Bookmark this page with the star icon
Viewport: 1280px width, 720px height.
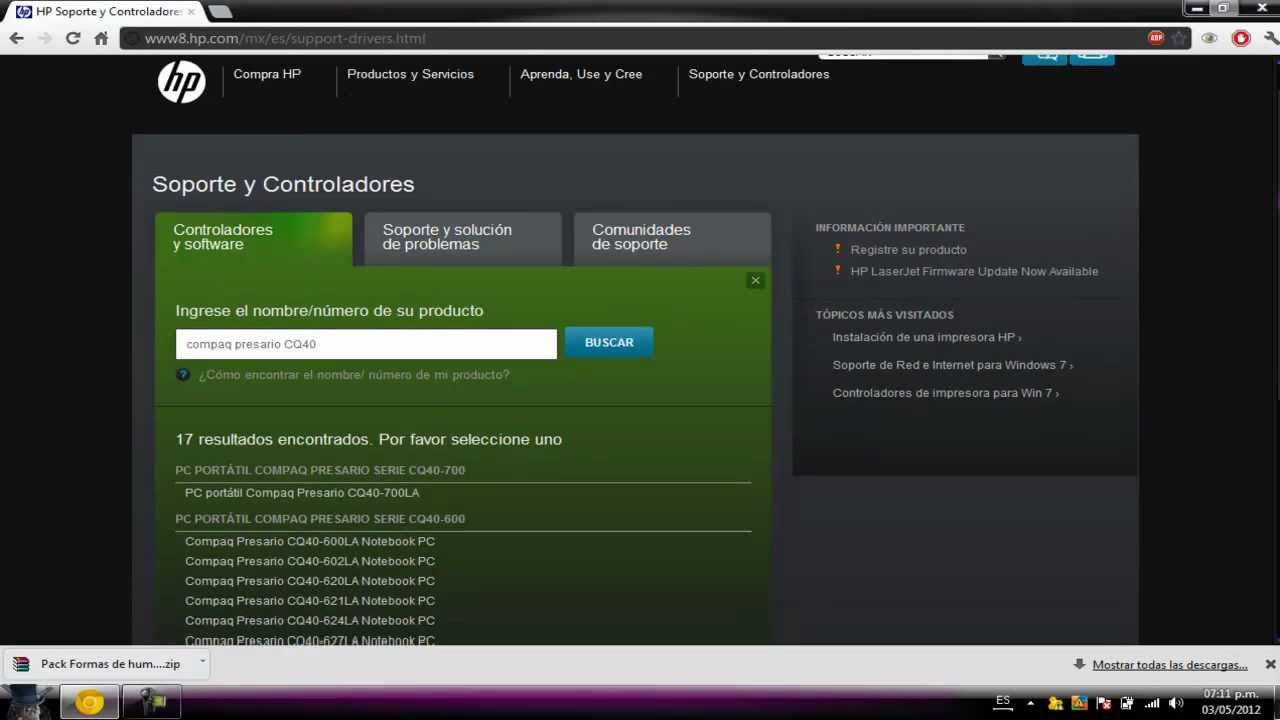1179,38
